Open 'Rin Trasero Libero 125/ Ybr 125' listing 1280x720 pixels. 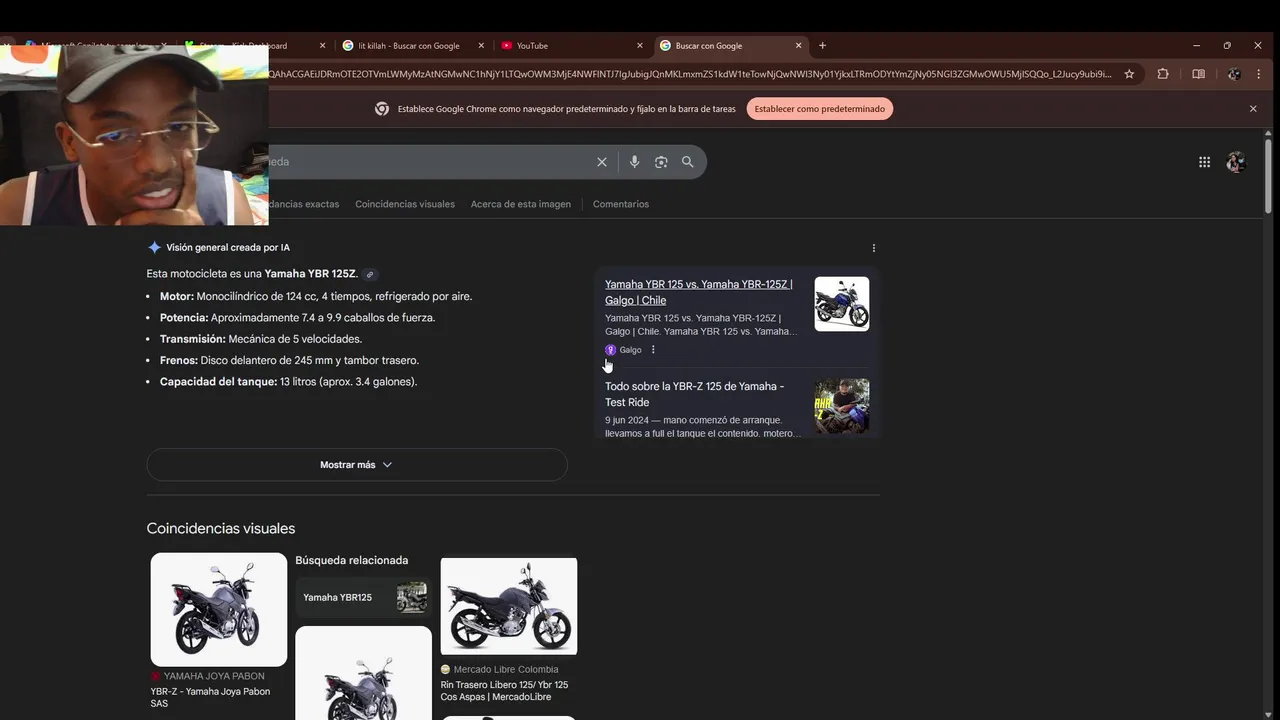click(x=504, y=691)
